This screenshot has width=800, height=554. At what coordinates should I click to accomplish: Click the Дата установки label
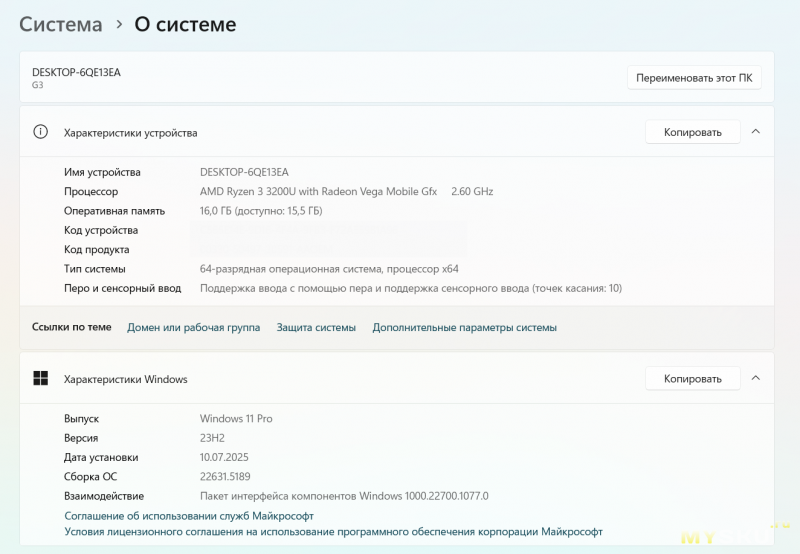[x=101, y=458]
